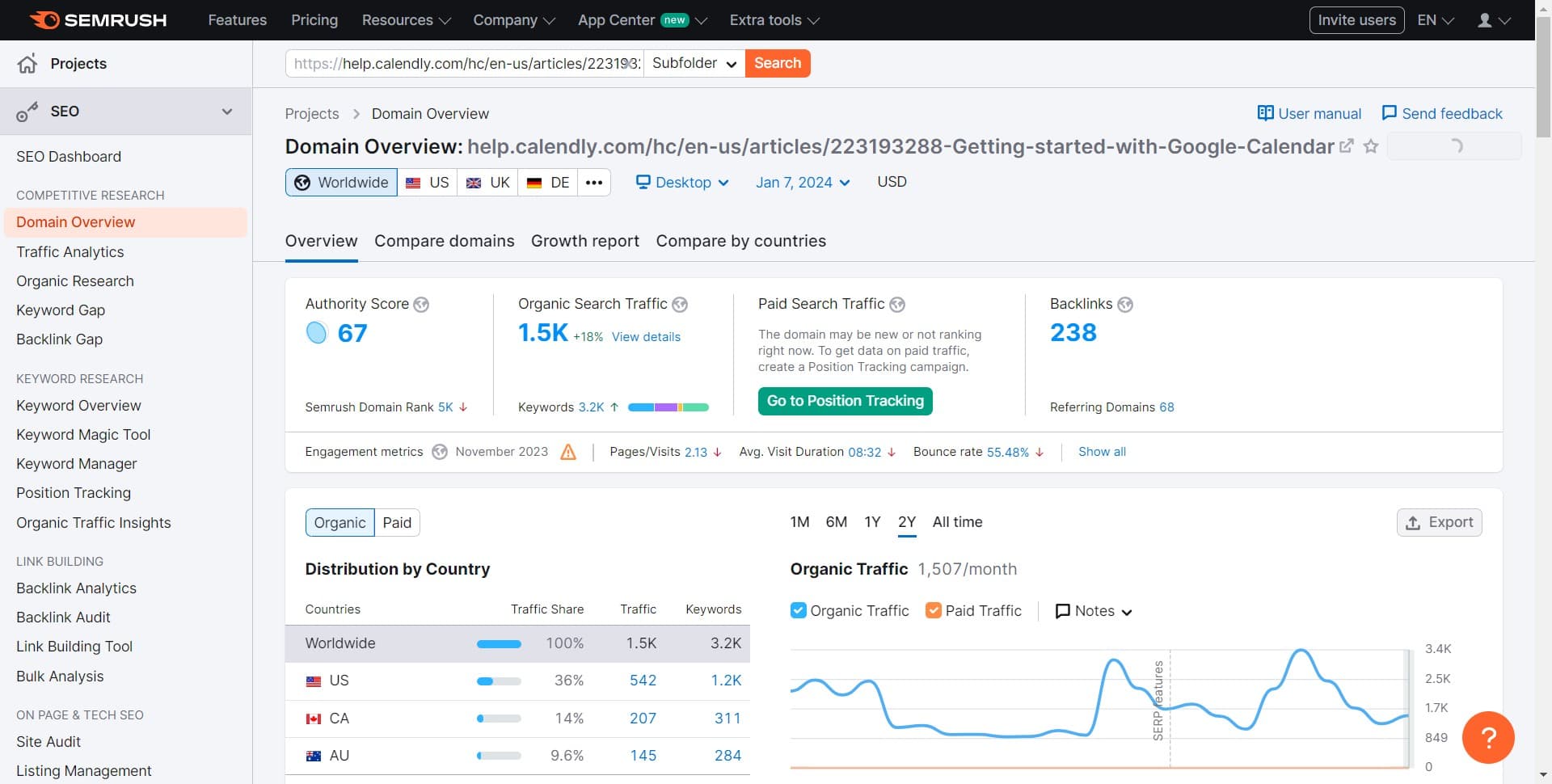The height and width of the screenshot is (784, 1552).
Task: Click the engagement metrics warning icon
Action: 568,452
